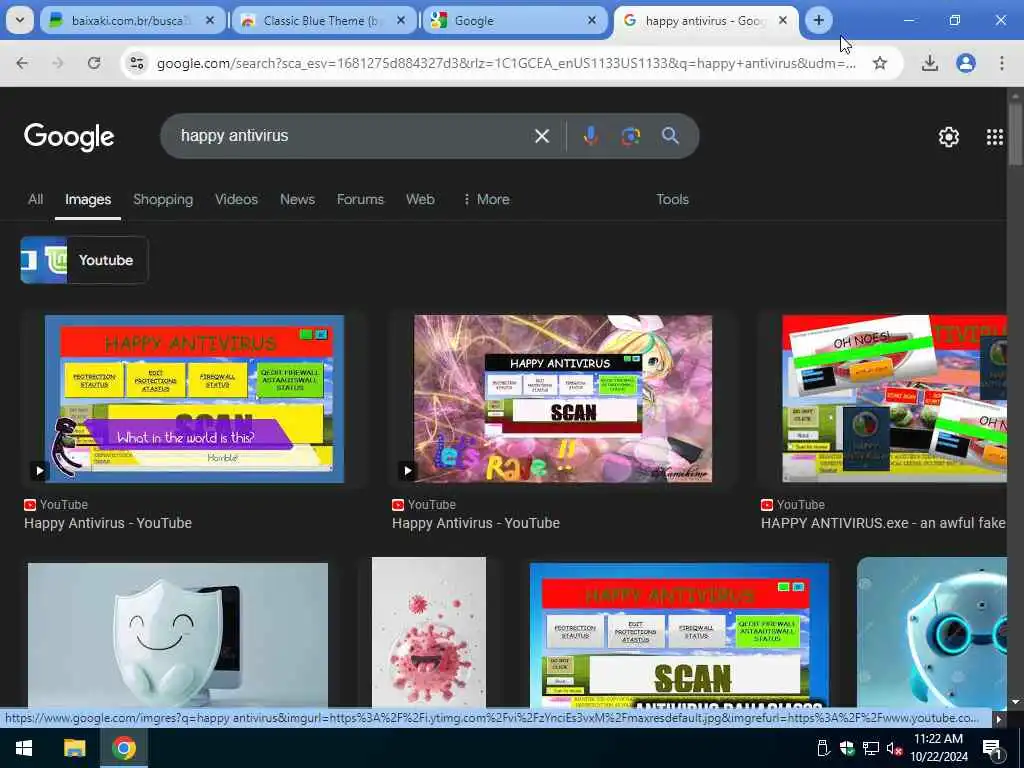
Task: Open the Google apps grid
Action: point(995,136)
